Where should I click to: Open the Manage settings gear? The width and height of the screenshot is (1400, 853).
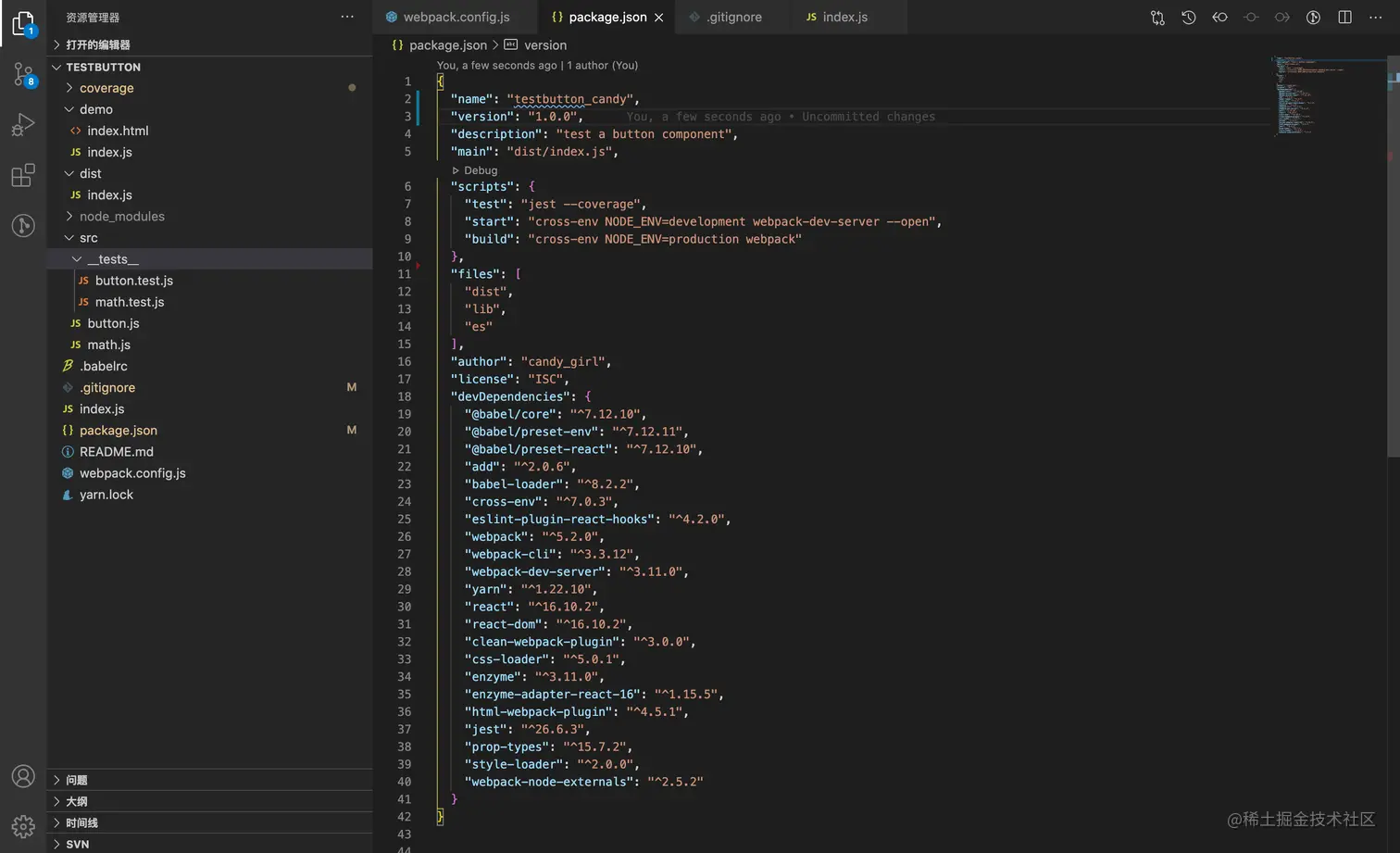click(x=23, y=826)
